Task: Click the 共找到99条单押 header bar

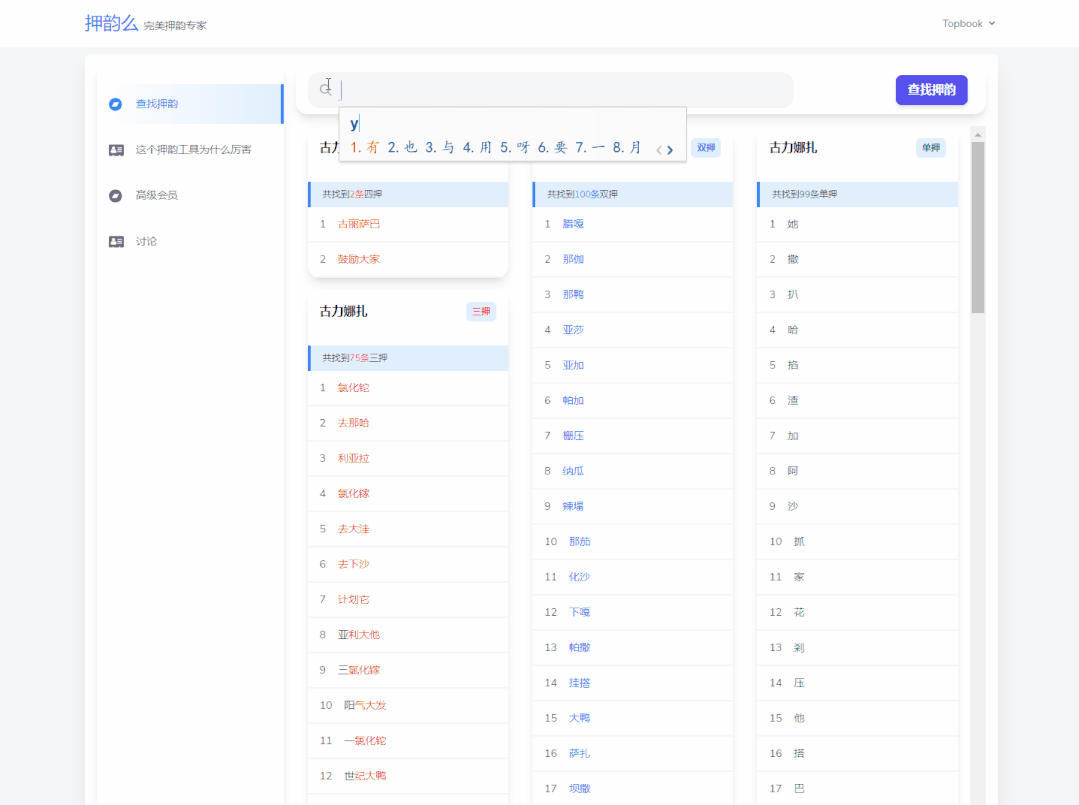Action: (x=857, y=195)
